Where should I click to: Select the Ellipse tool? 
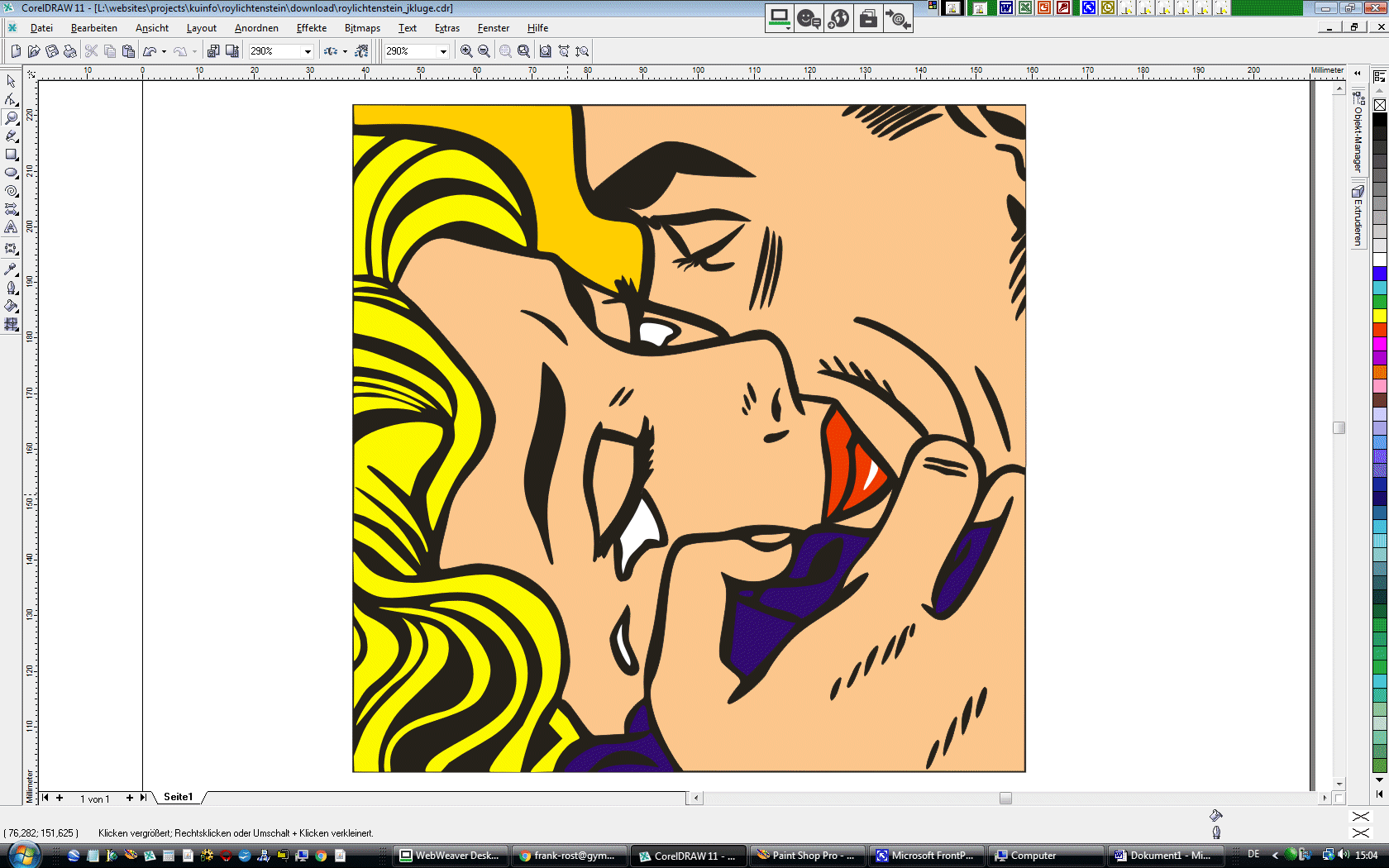click(x=11, y=173)
